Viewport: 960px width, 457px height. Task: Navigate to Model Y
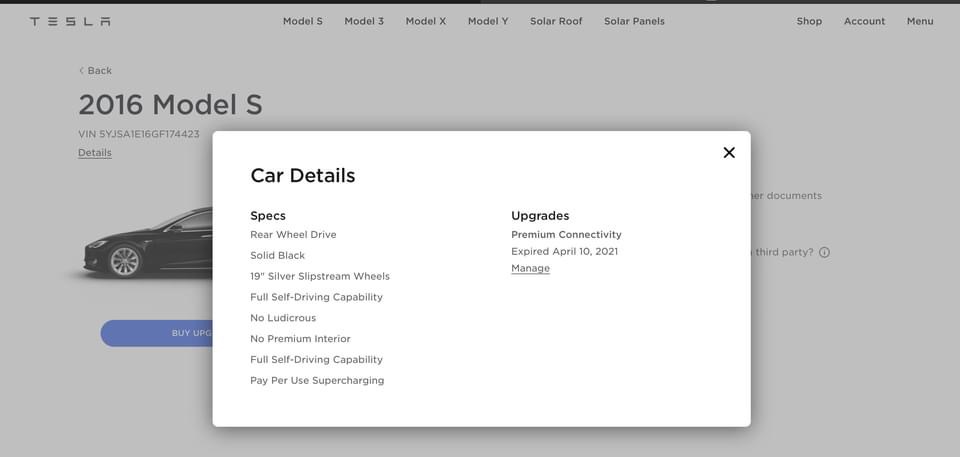coord(488,21)
